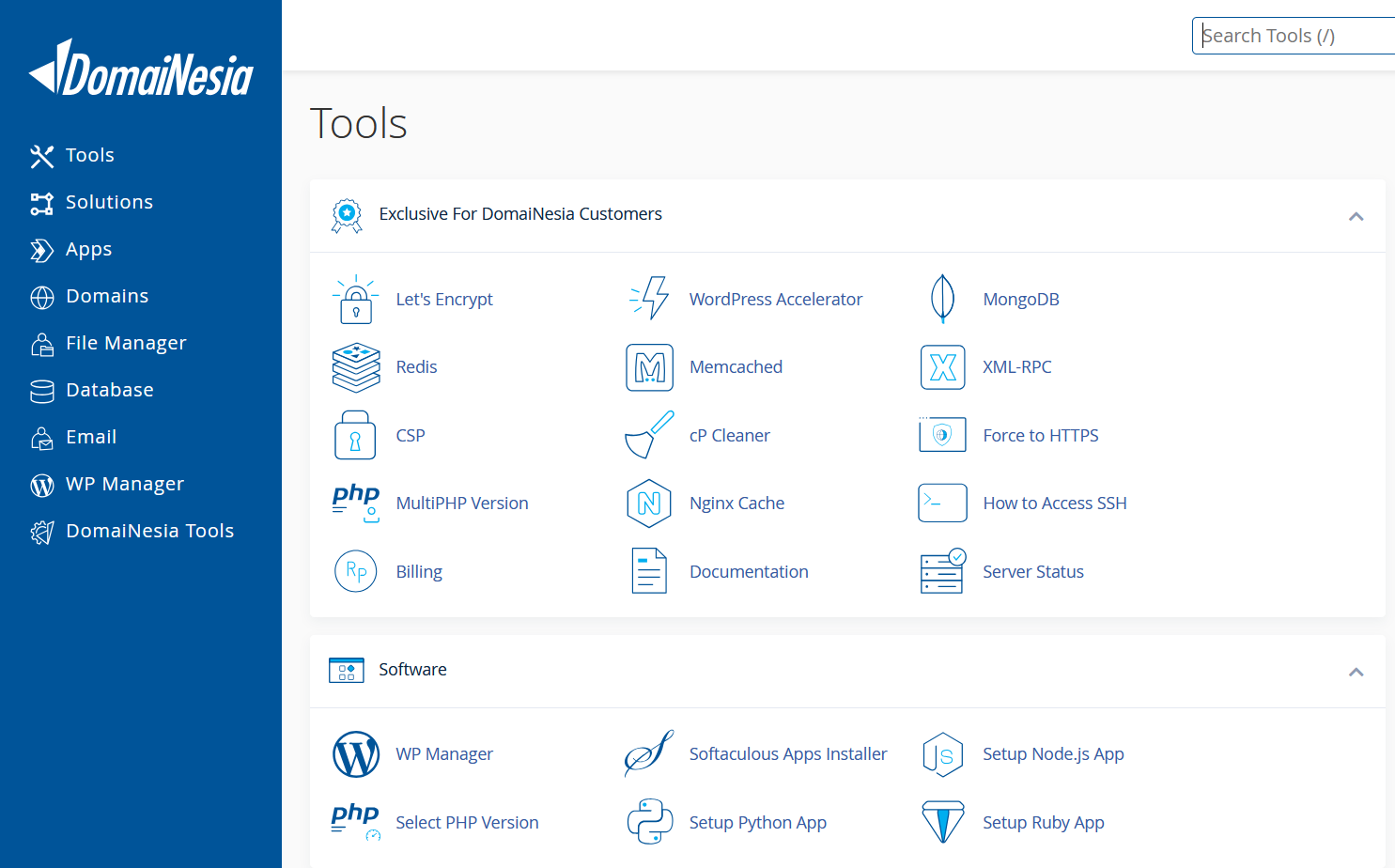Open Setup Python App
The image size is (1395, 868).
[758, 822]
